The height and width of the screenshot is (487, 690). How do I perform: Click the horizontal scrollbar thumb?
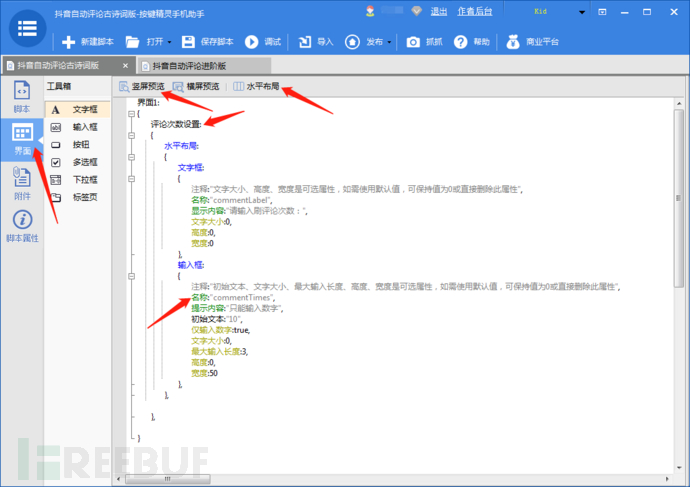(x=167, y=479)
